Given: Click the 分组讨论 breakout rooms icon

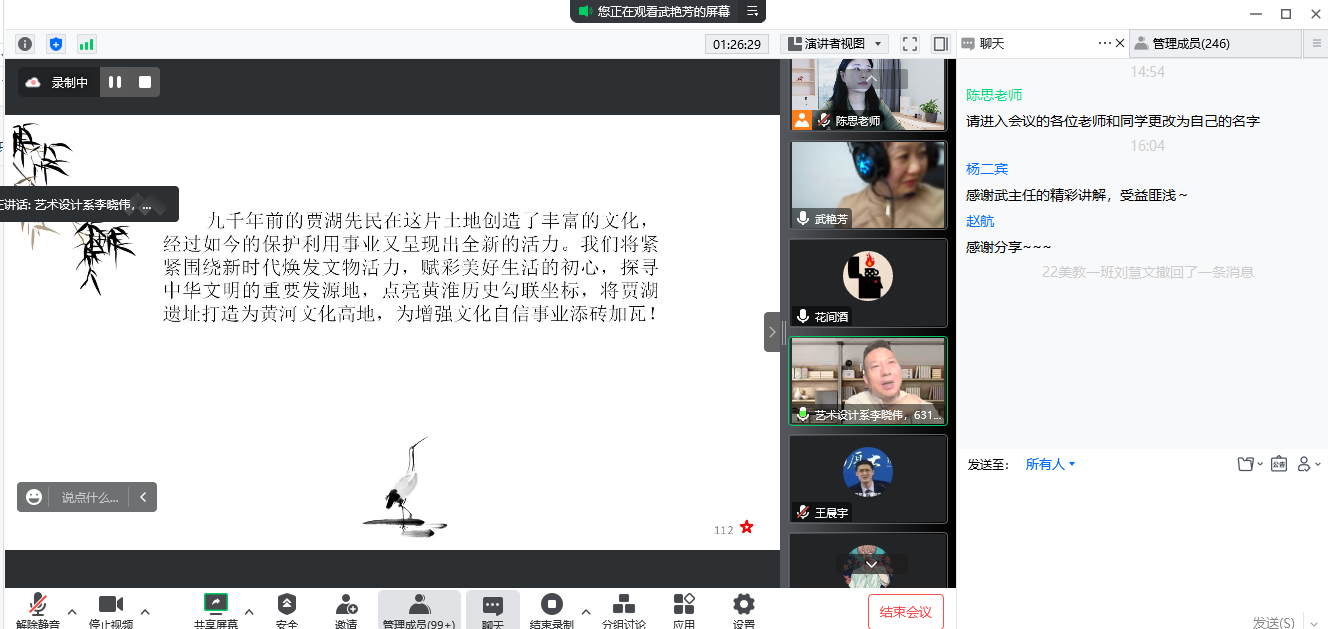Looking at the screenshot, I should 623,604.
